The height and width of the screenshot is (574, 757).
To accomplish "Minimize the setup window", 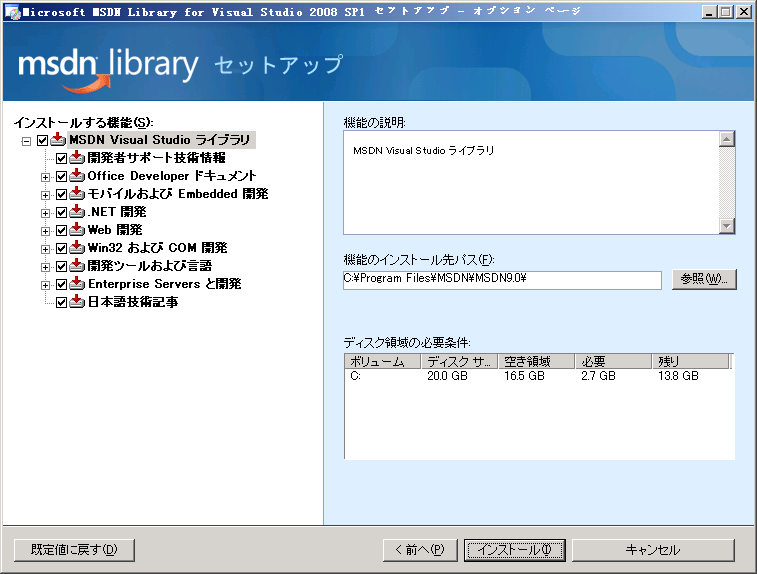I will (x=709, y=12).
